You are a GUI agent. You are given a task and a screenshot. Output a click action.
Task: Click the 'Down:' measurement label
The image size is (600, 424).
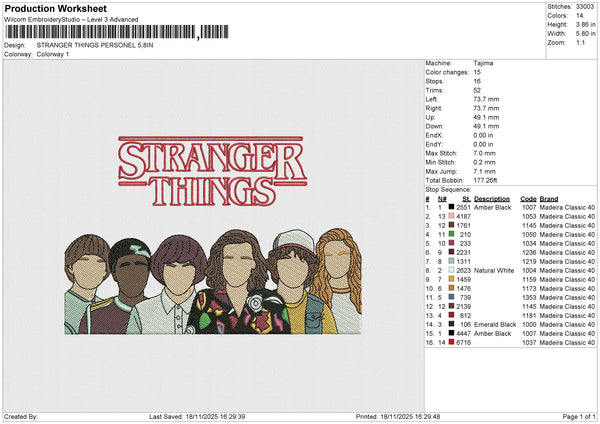[434, 126]
